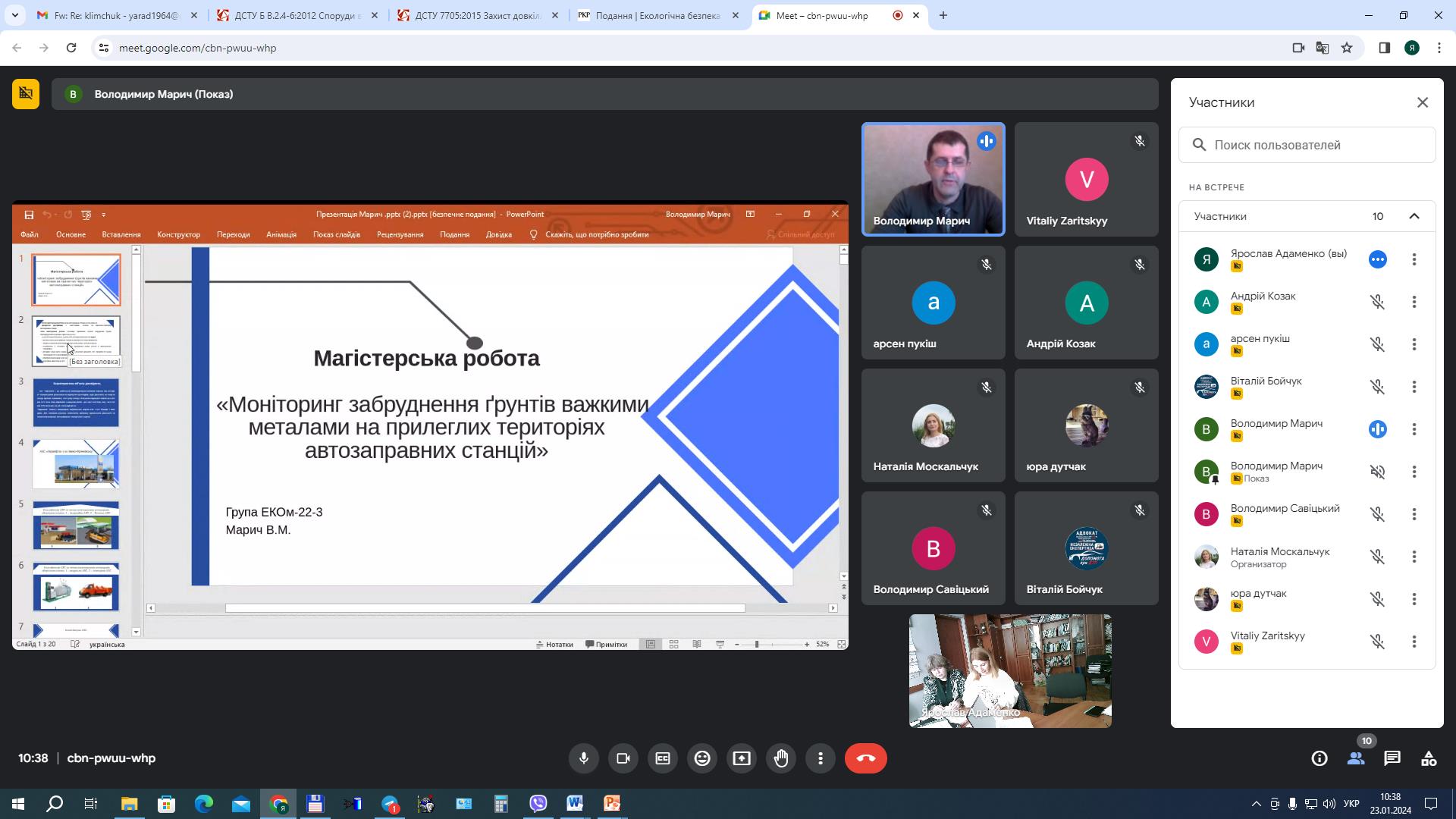
Task: Toggle the microphone button
Action: 584,758
